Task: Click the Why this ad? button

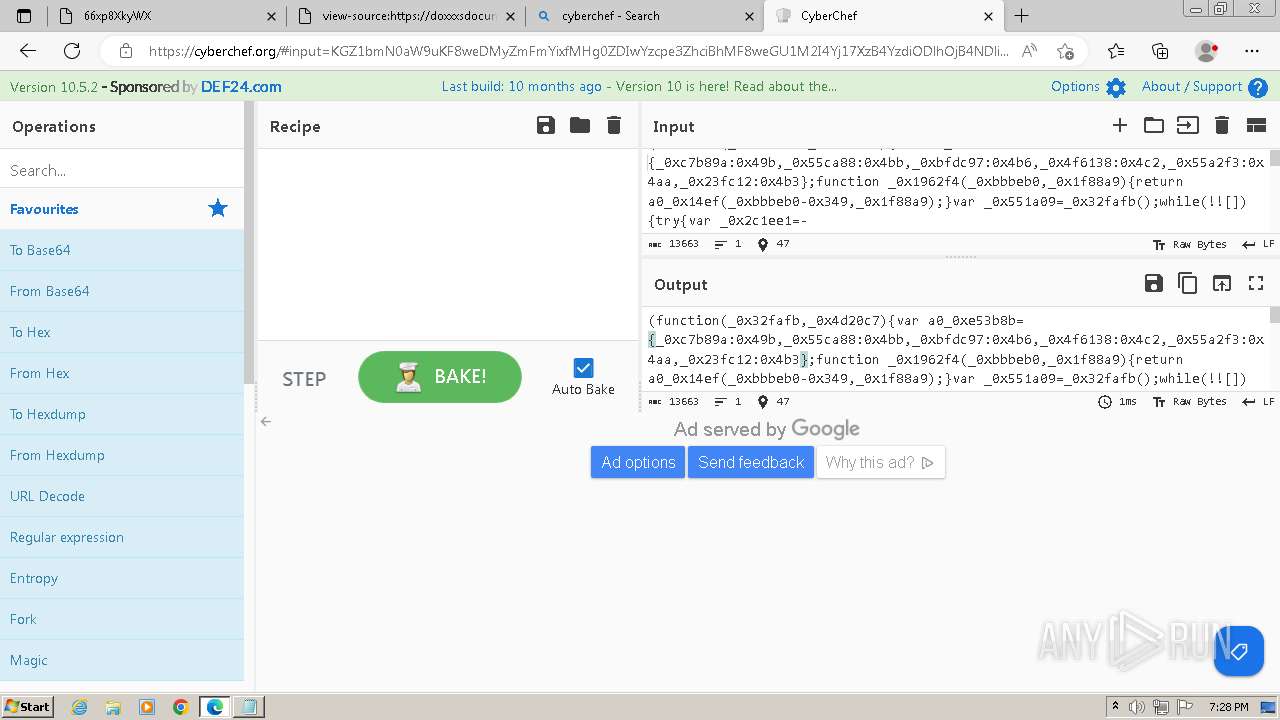Action: [881, 462]
